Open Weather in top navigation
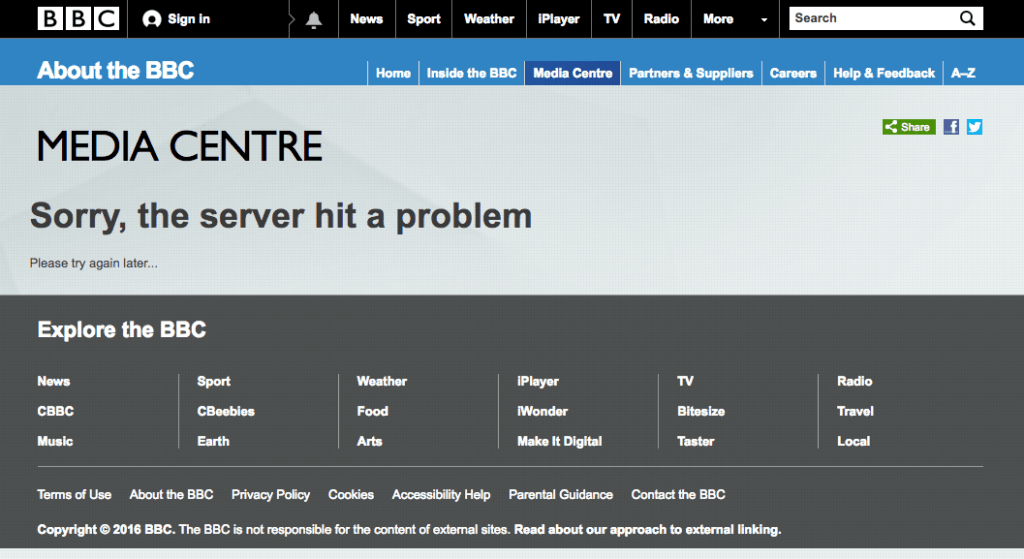1024x559 pixels. 489,19
